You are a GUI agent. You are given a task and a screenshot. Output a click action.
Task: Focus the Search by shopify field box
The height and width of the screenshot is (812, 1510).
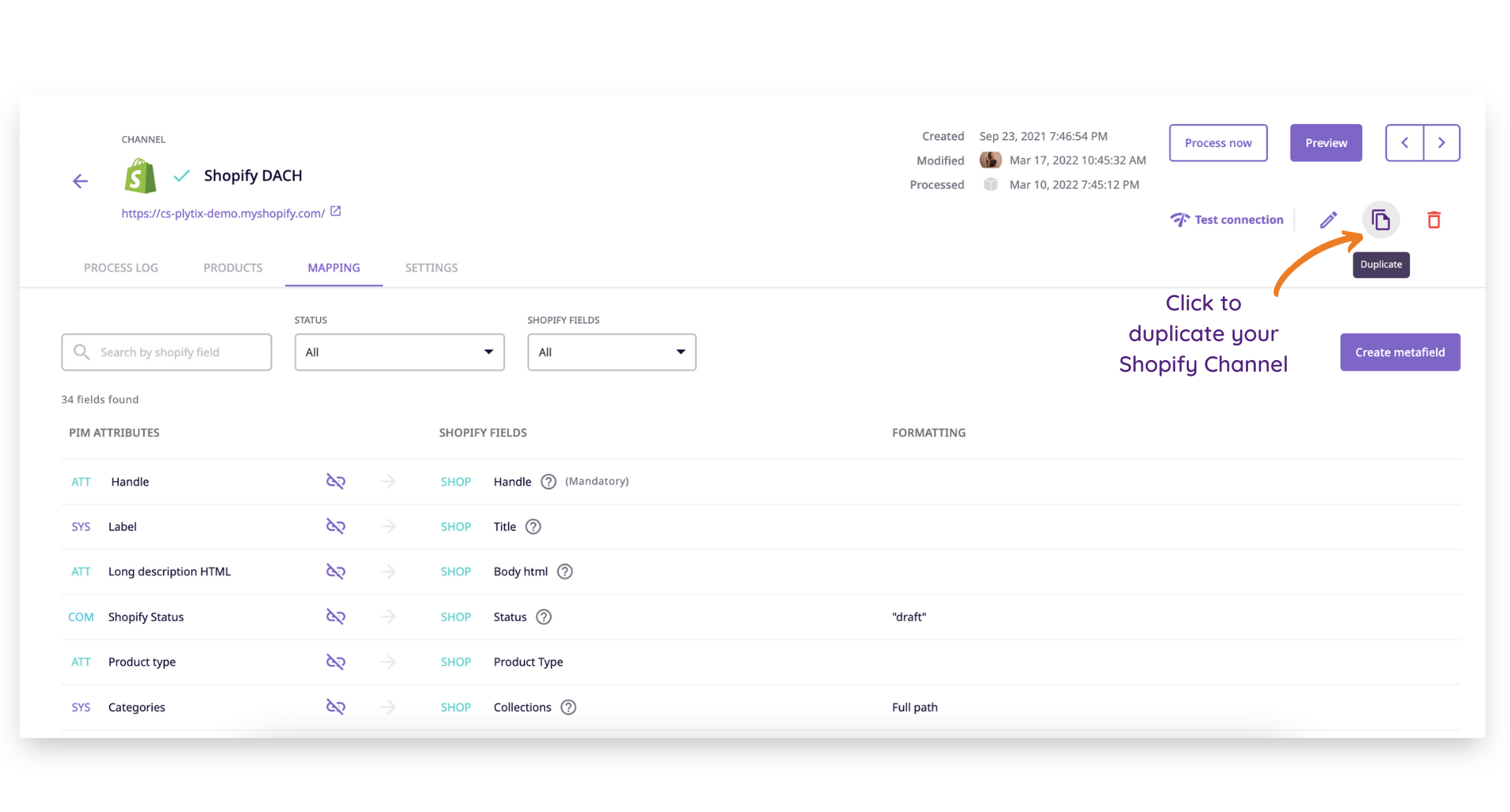(167, 352)
